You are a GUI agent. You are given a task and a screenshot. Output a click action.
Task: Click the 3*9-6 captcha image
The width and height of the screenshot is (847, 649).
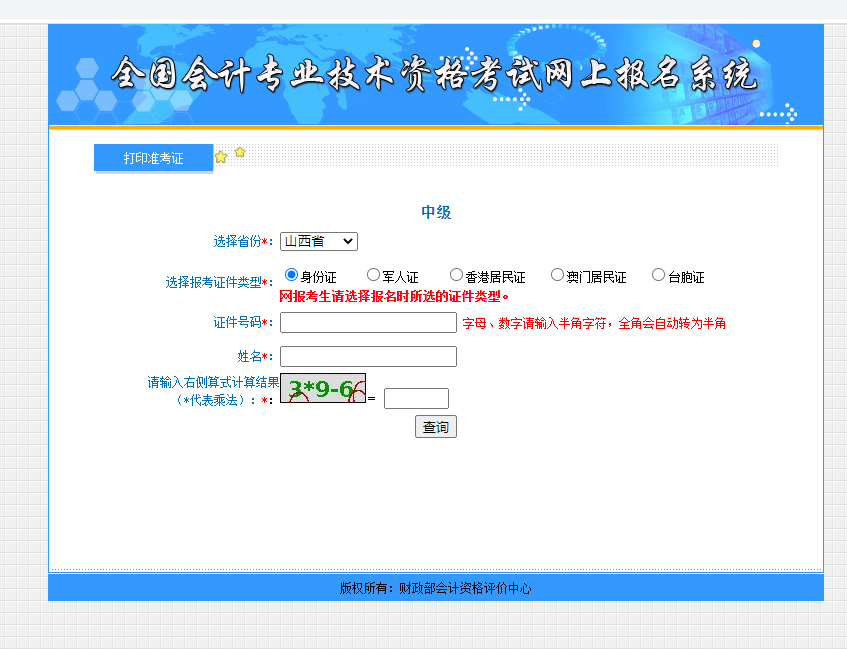tap(323, 388)
